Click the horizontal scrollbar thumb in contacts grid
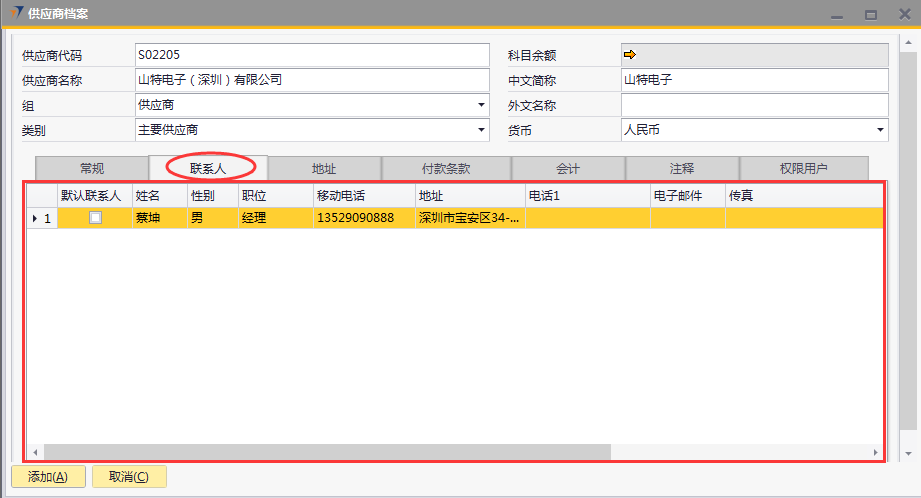Screen dimensions: 921x498 (x=325, y=452)
